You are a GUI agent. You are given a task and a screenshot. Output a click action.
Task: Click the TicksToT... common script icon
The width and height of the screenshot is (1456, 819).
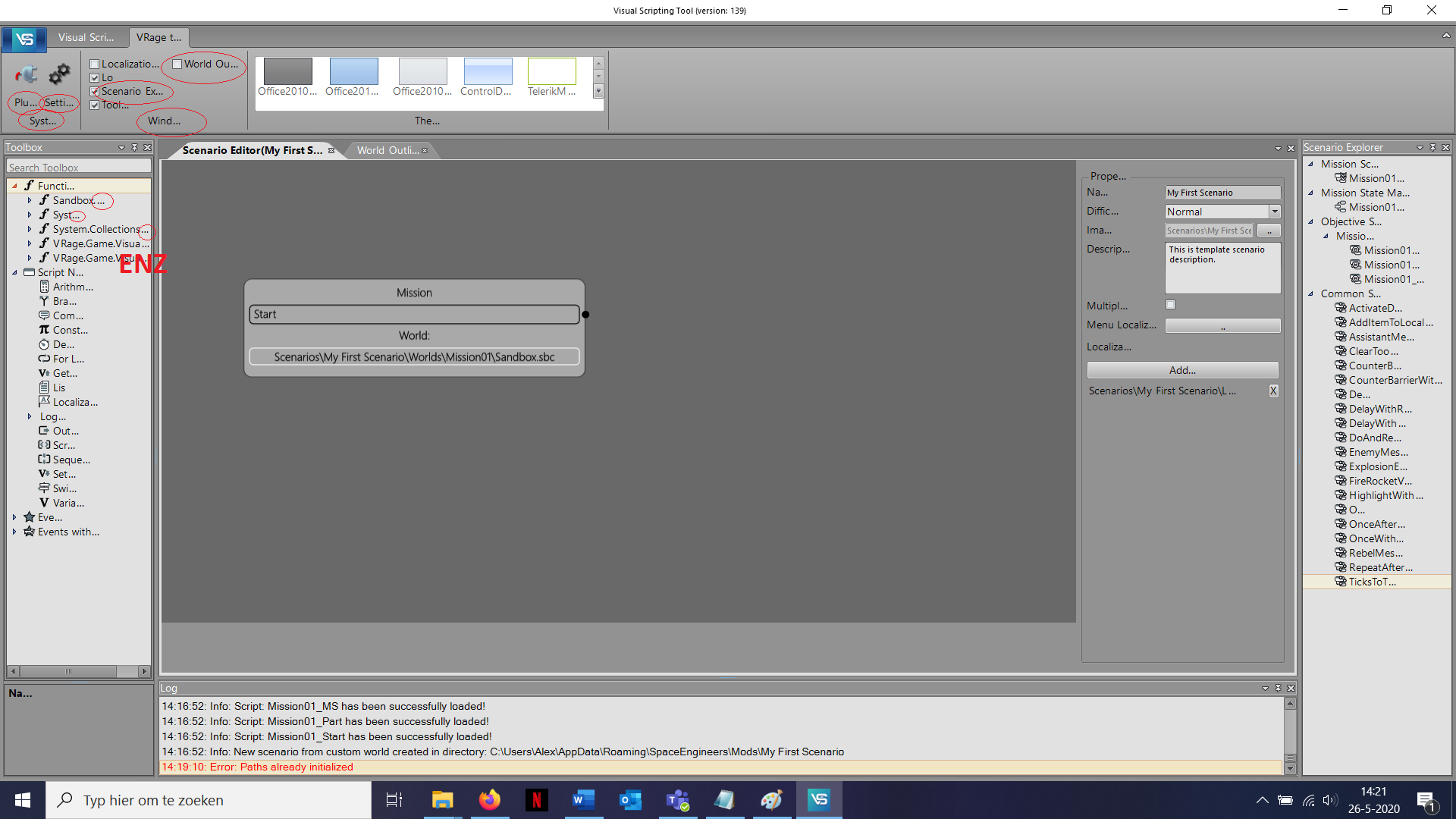coord(1340,582)
